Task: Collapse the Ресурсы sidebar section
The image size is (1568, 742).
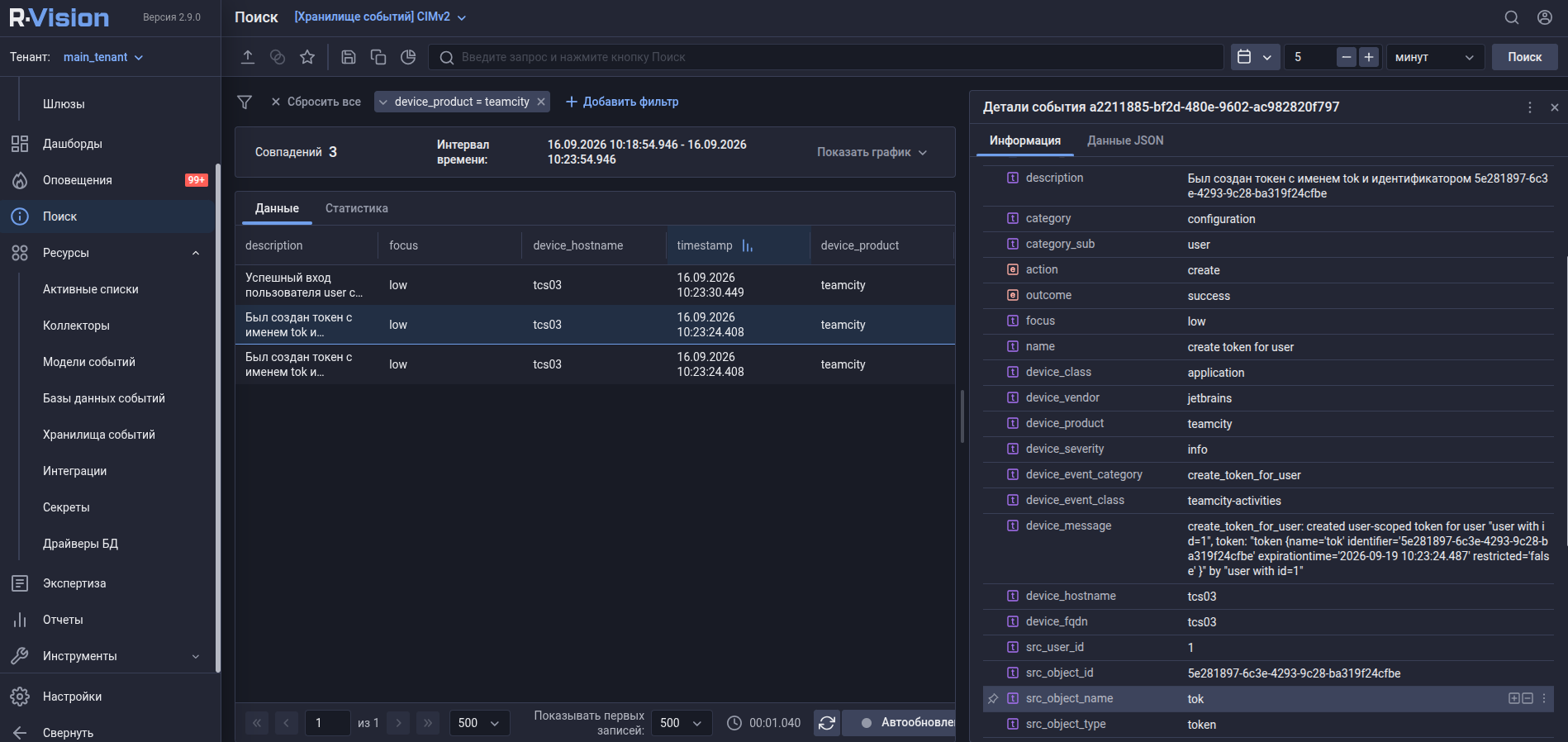Action: click(196, 253)
